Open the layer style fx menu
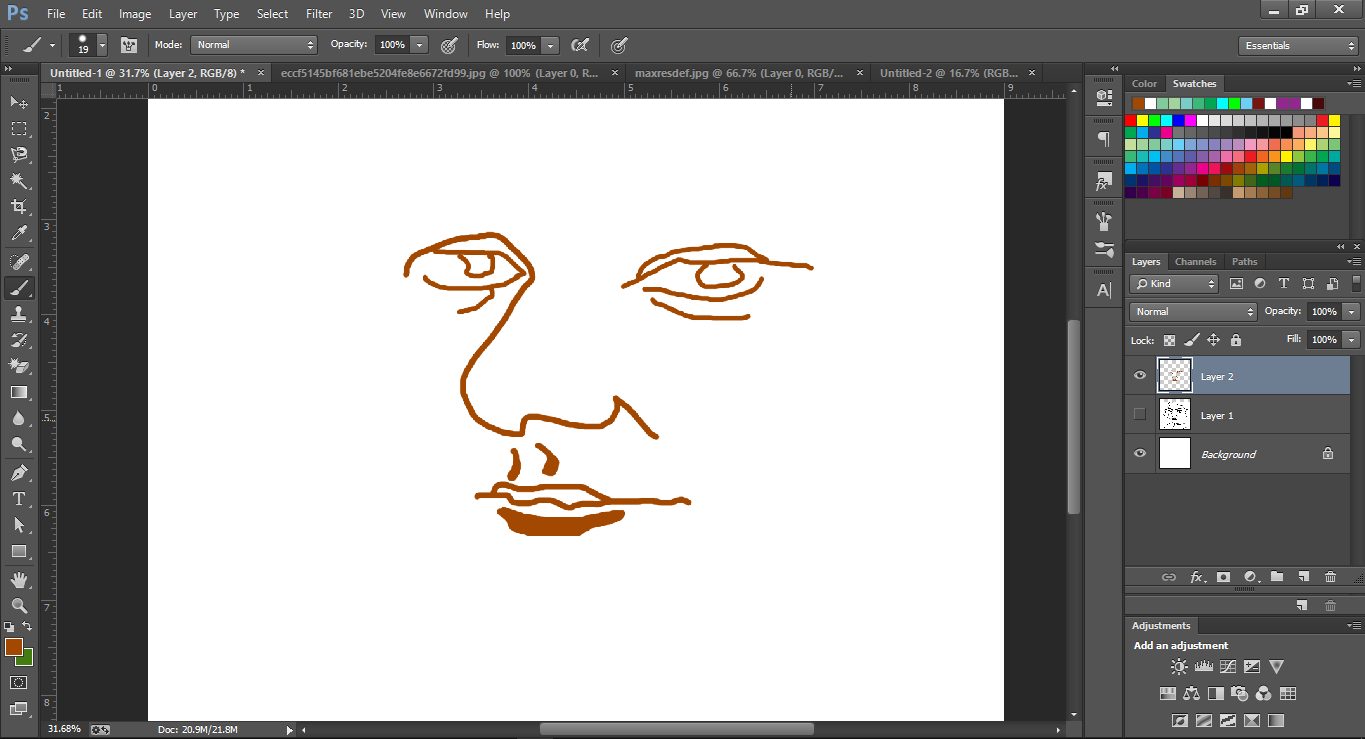 click(1197, 577)
